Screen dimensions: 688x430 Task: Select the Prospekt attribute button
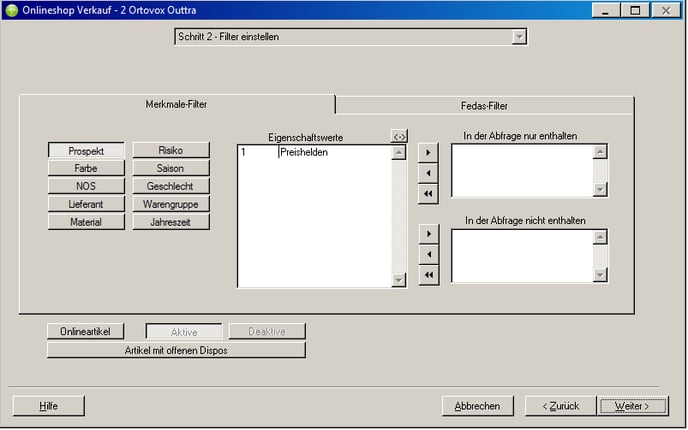tap(86, 150)
